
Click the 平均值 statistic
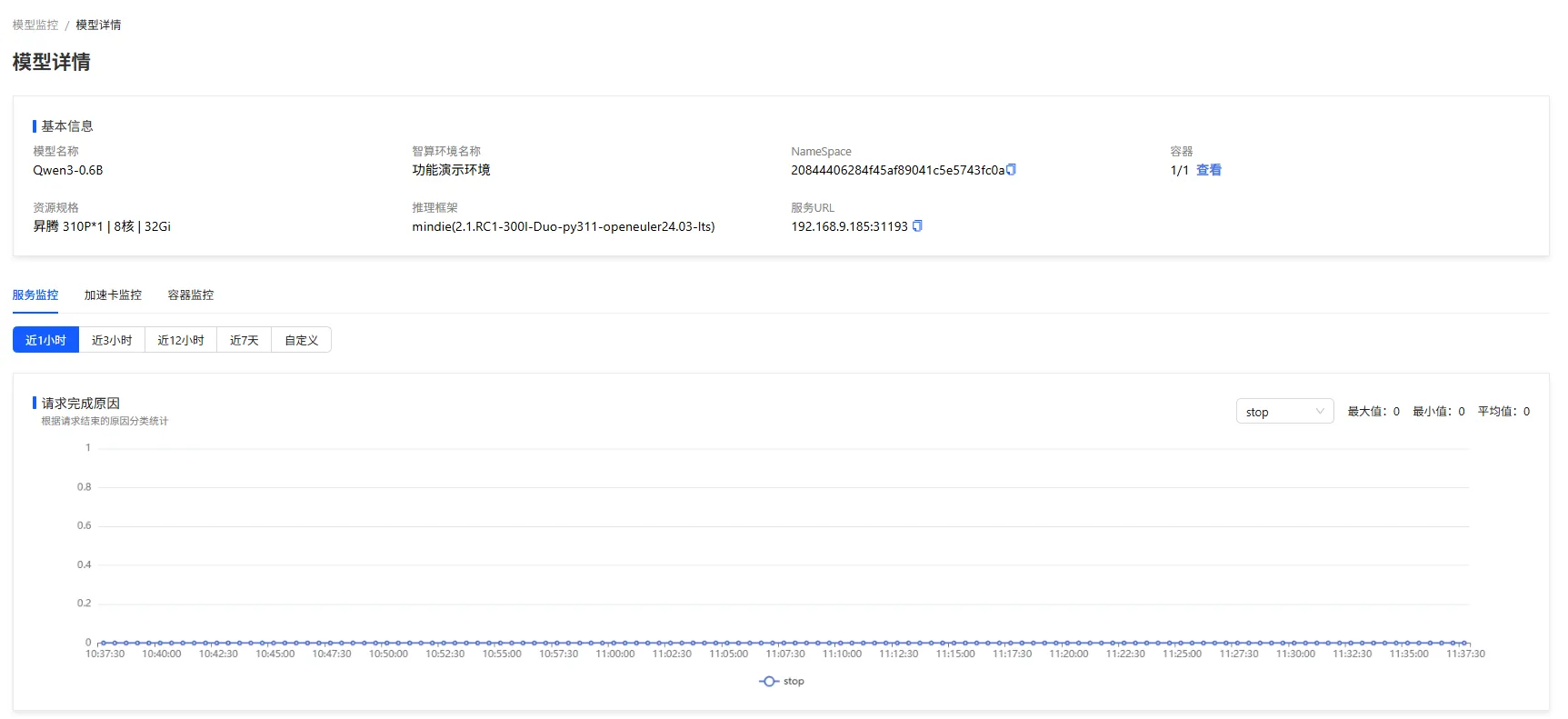pyautogui.click(x=1504, y=412)
